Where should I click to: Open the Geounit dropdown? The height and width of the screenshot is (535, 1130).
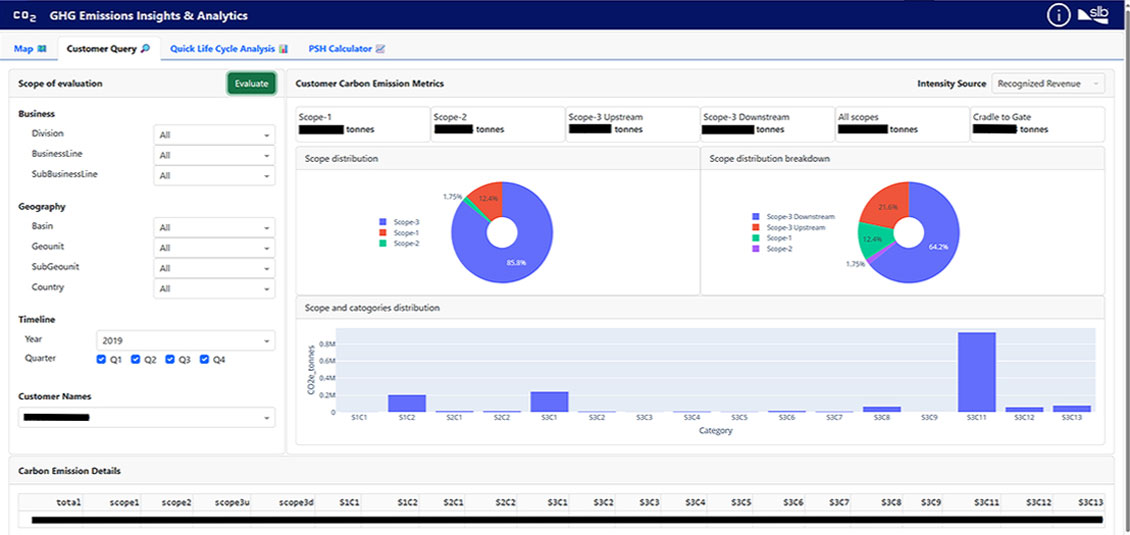214,248
